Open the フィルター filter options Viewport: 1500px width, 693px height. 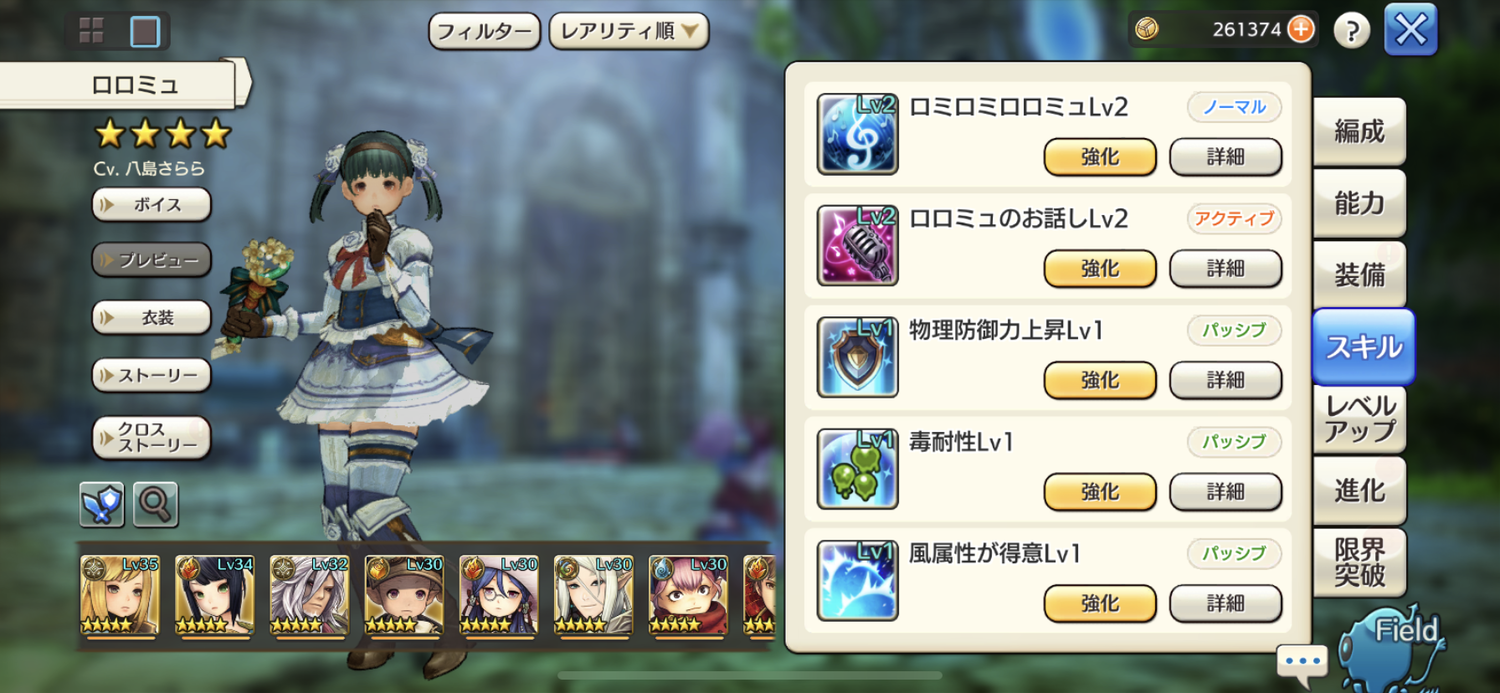pos(485,31)
